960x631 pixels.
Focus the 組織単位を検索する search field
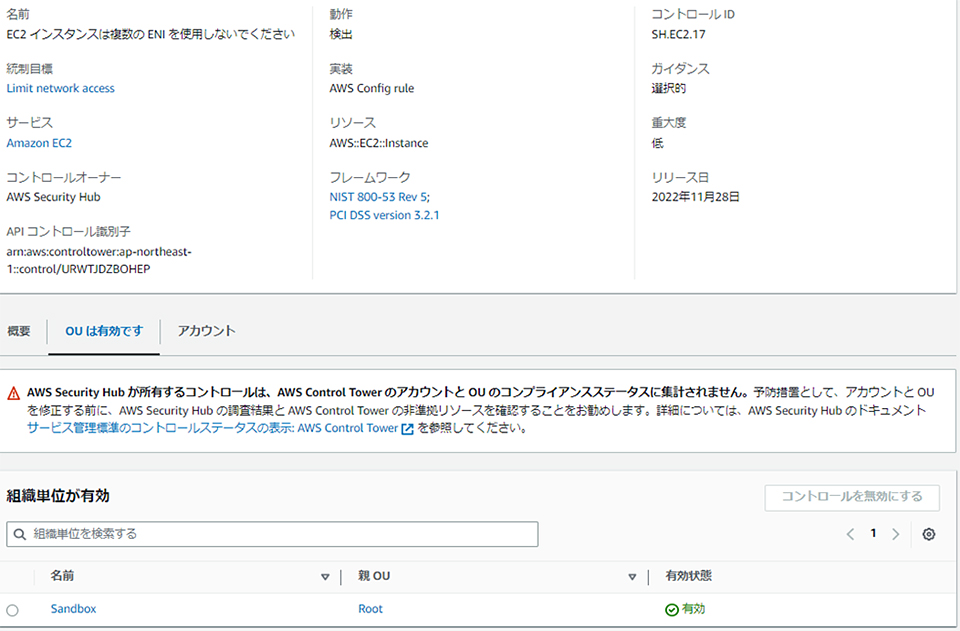coord(272,534)
